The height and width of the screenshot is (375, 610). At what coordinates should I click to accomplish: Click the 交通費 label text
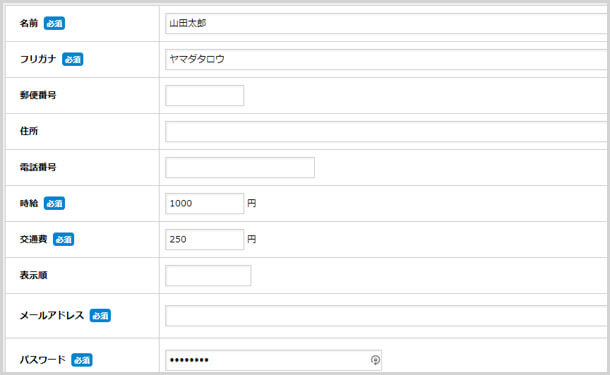[33, 239]
